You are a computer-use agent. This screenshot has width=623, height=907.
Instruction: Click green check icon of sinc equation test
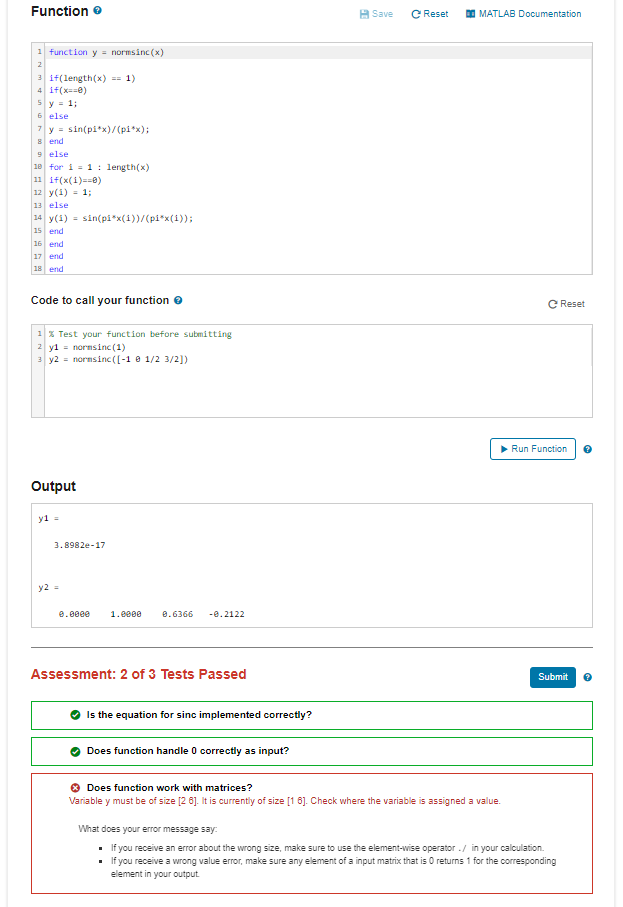pyautogui.click(x=75, y=715)
